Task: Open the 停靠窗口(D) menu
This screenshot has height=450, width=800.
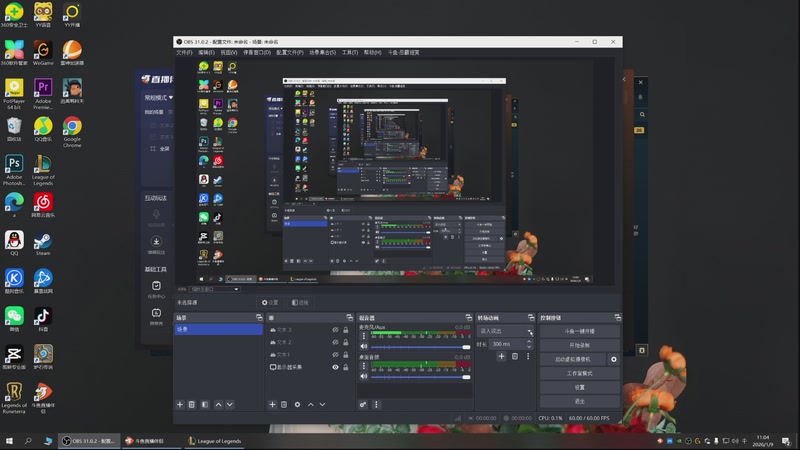Action: pyautogui.click(x=257, y=53)
